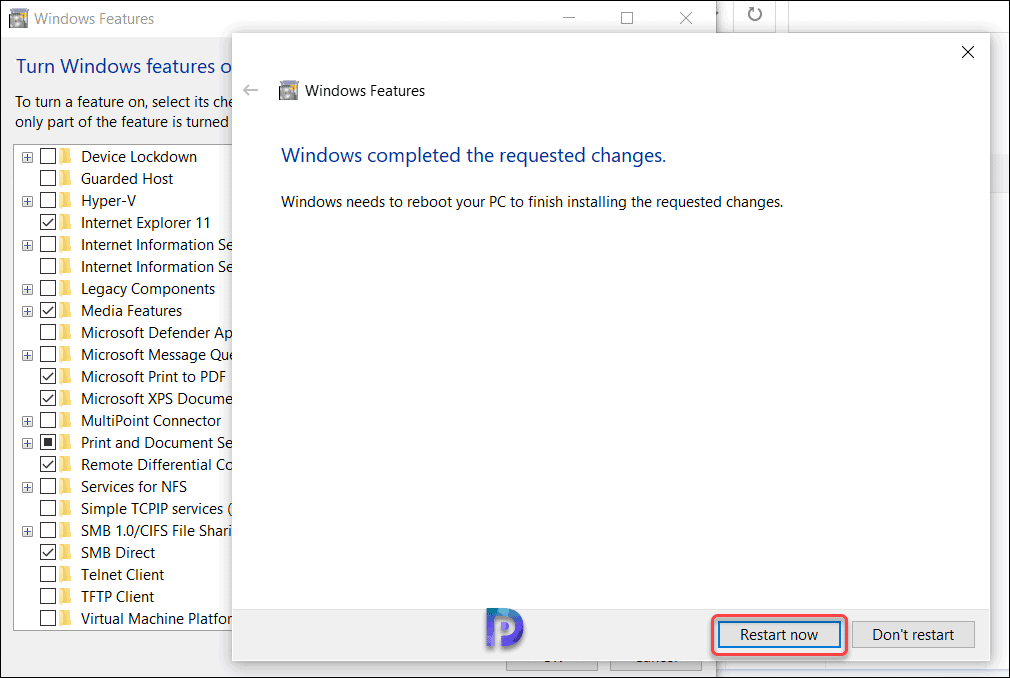The width and height of the screenshot is (1010, 678).
Task: Click the Don't restart button
Action: [912, 634]
